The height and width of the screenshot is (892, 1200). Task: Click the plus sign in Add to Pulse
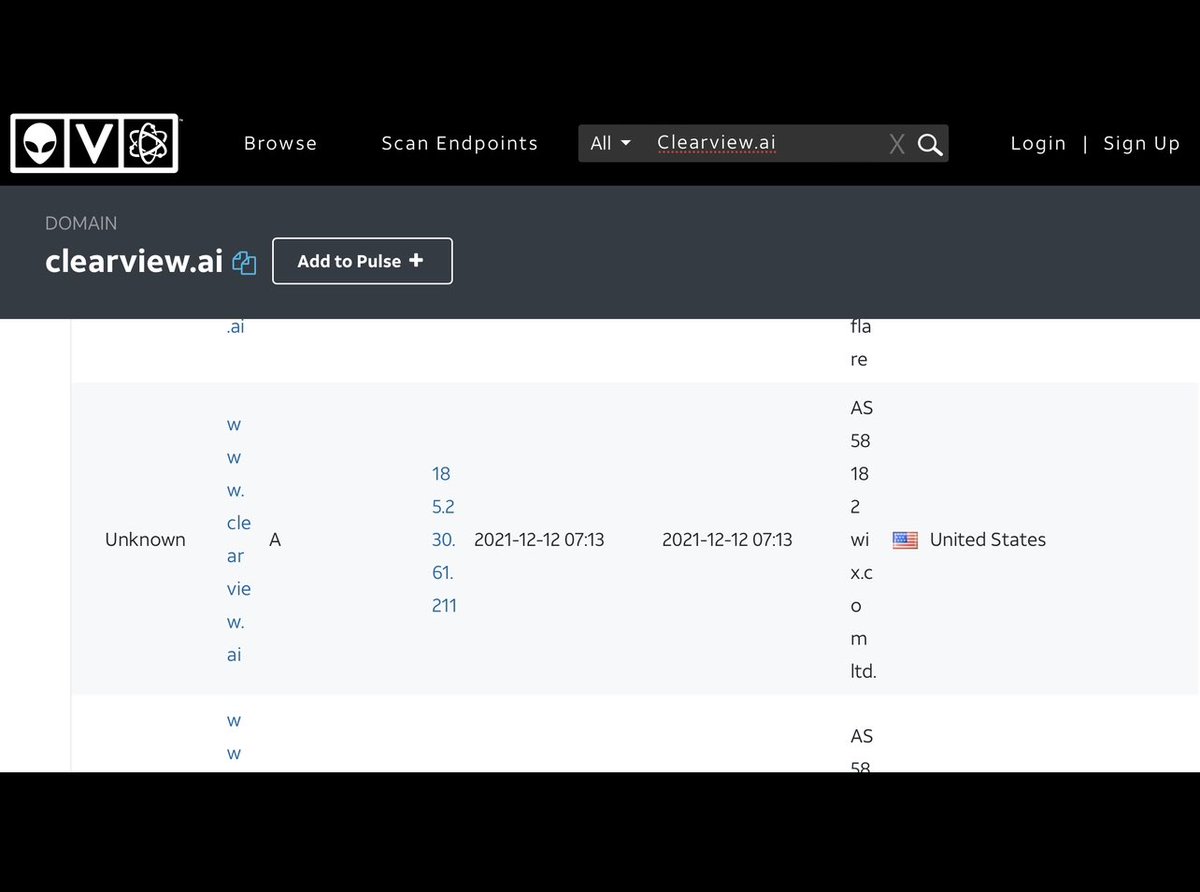pyautogui.click(x=416, y=260)
